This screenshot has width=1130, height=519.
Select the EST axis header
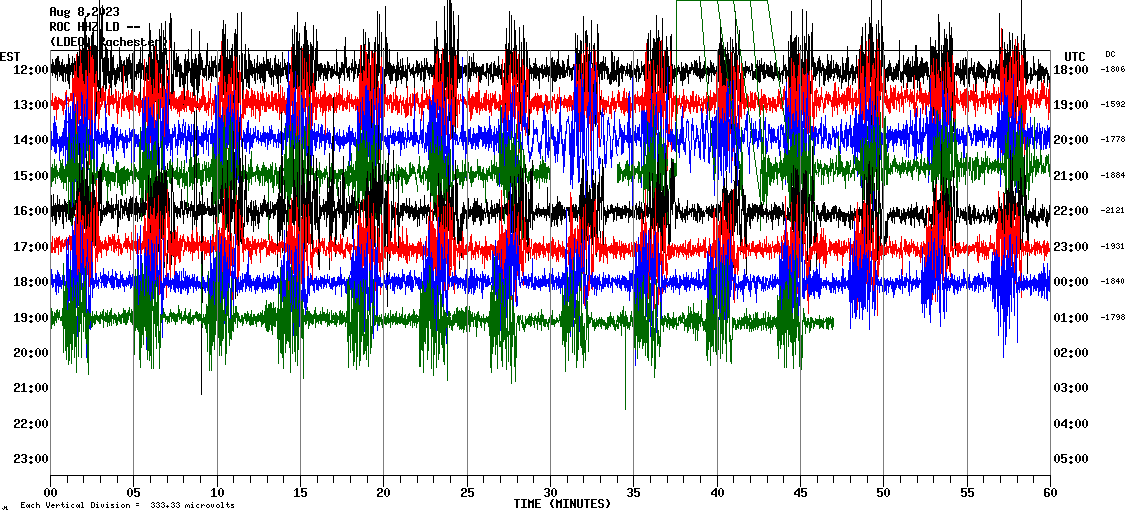(10, 56)
